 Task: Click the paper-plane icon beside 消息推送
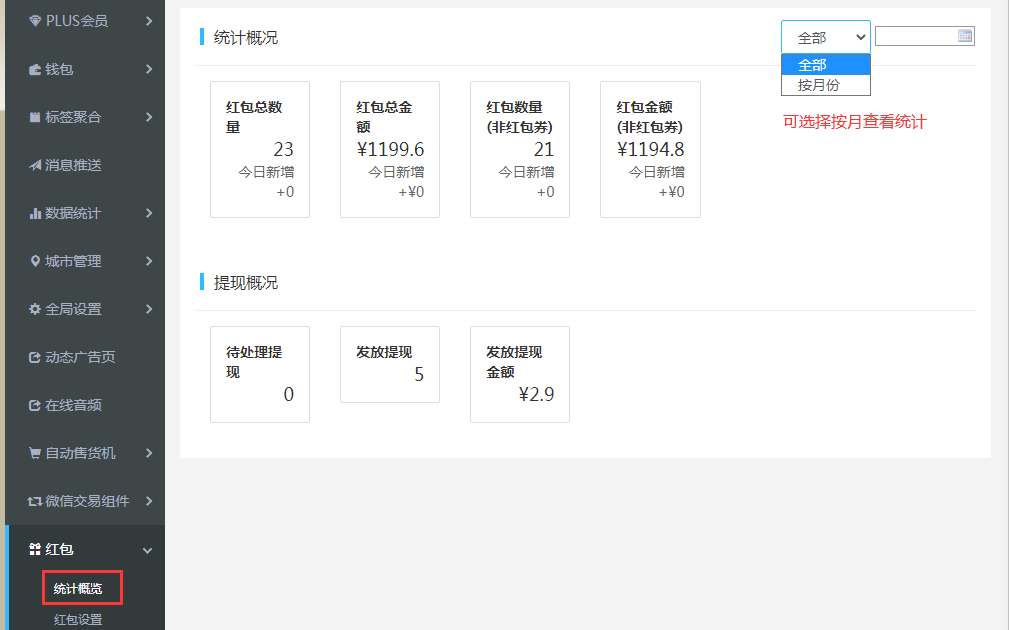click(35, 165)
